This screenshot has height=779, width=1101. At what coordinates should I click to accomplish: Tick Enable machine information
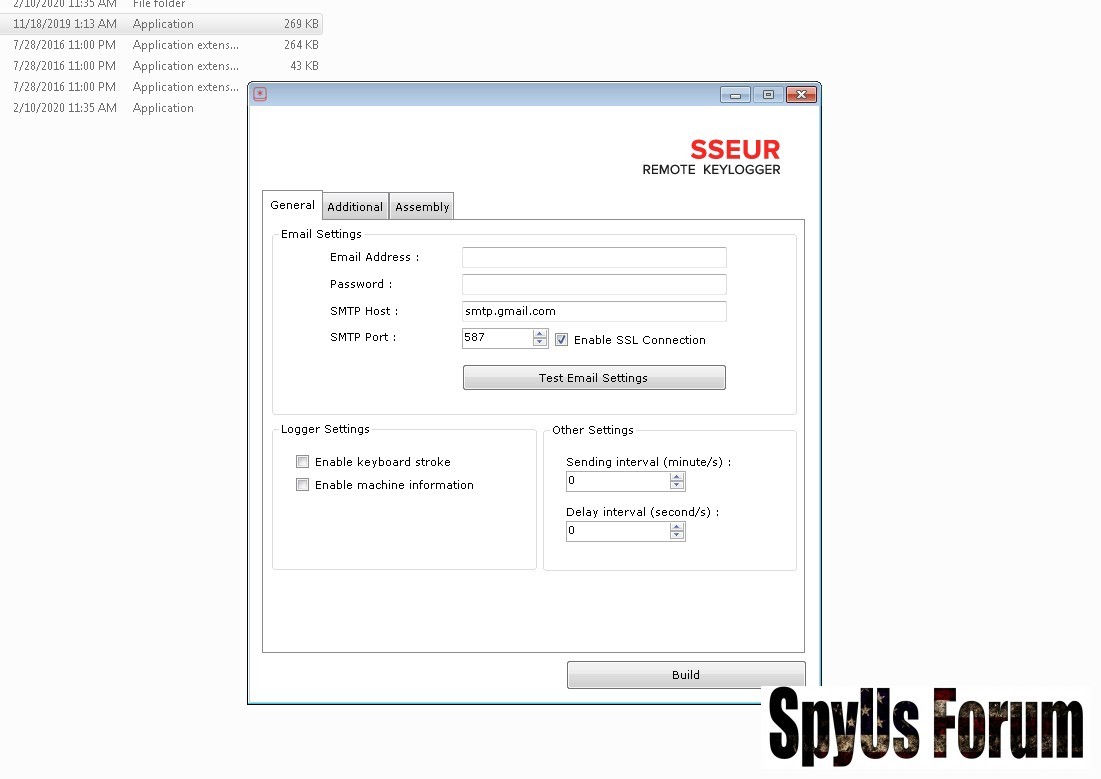coord(303,485)
